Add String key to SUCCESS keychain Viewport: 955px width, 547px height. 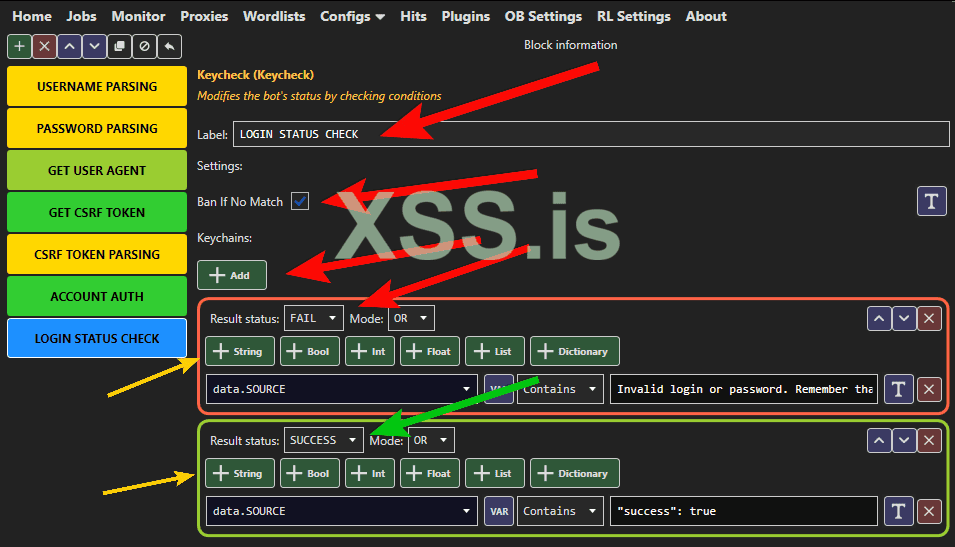240,473
